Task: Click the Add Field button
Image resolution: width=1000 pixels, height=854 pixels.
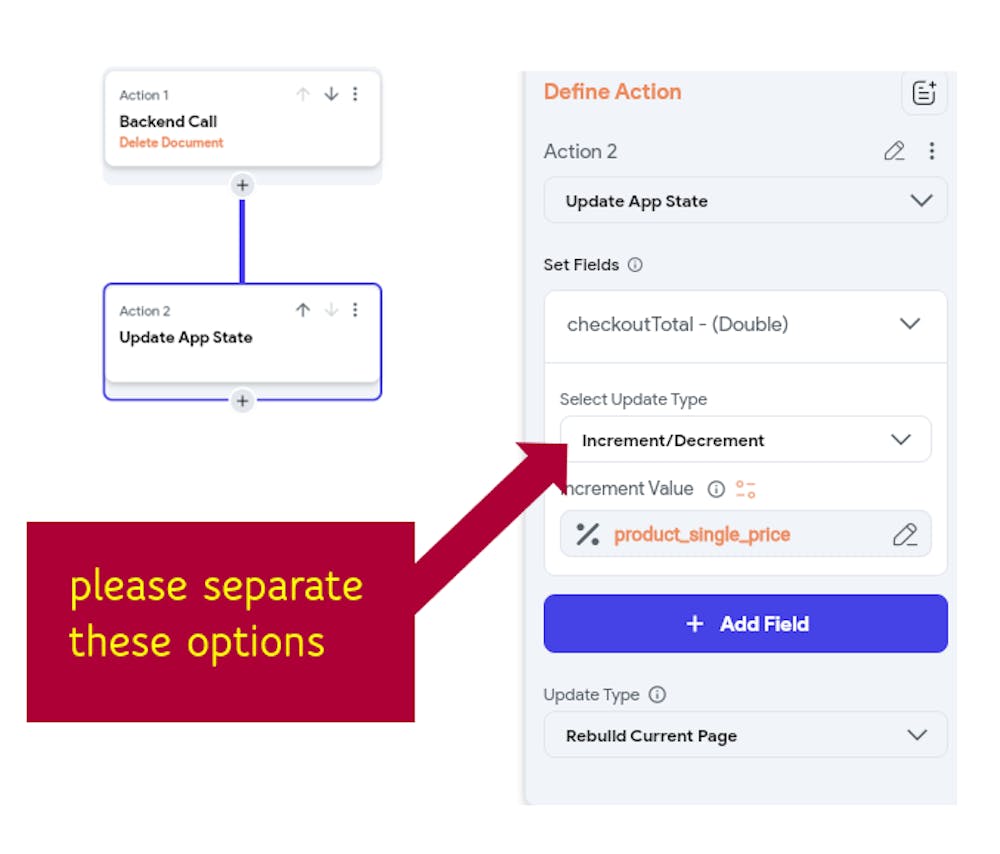Action: tap(745, 623)
